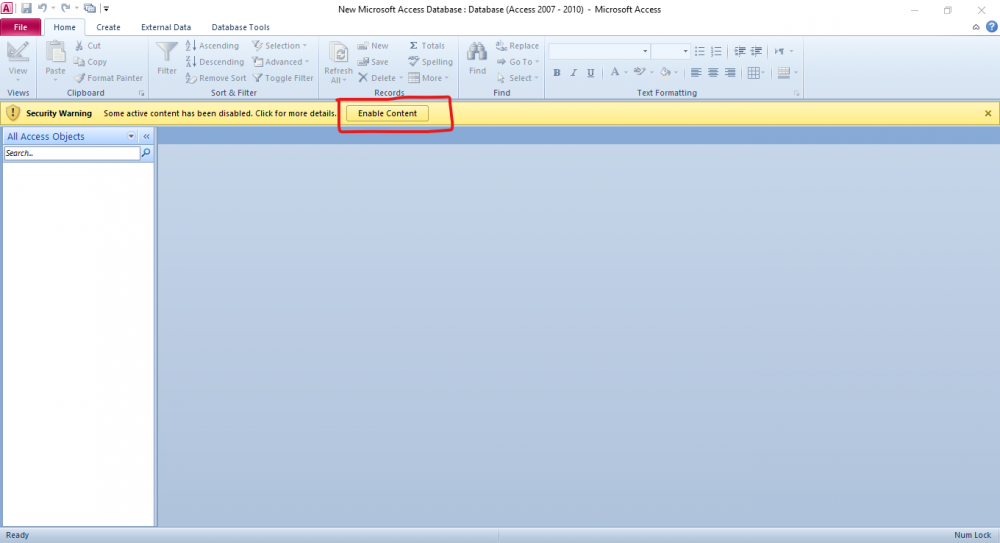Viewport: 1000px width, 543px height.
Task: Click Remove Sort
Action: (216, 78)
